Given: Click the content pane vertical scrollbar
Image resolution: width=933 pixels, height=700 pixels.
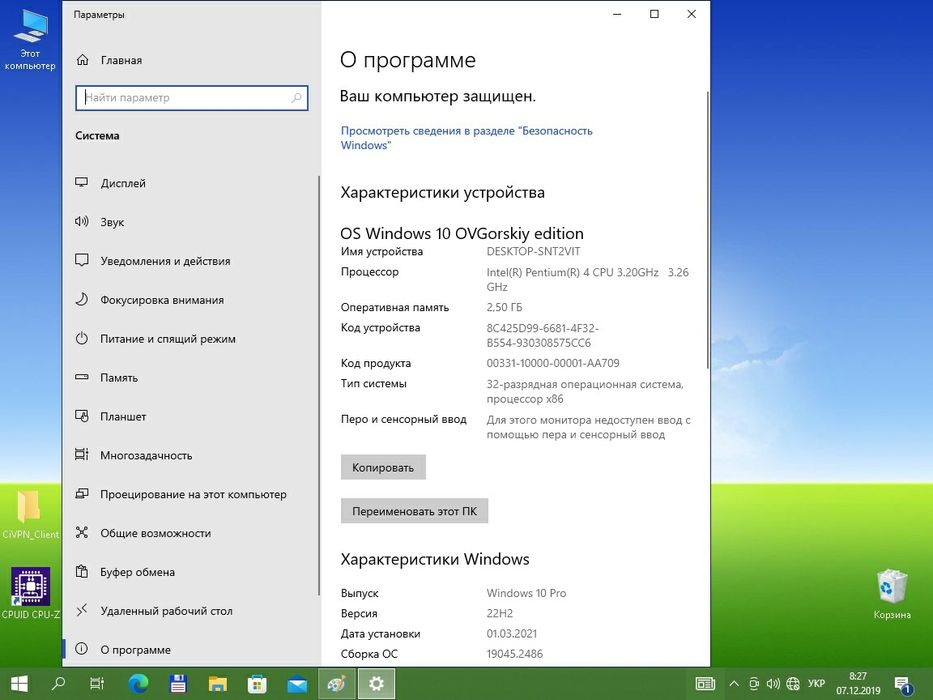Looking at the screenshot, I should 707,230.
